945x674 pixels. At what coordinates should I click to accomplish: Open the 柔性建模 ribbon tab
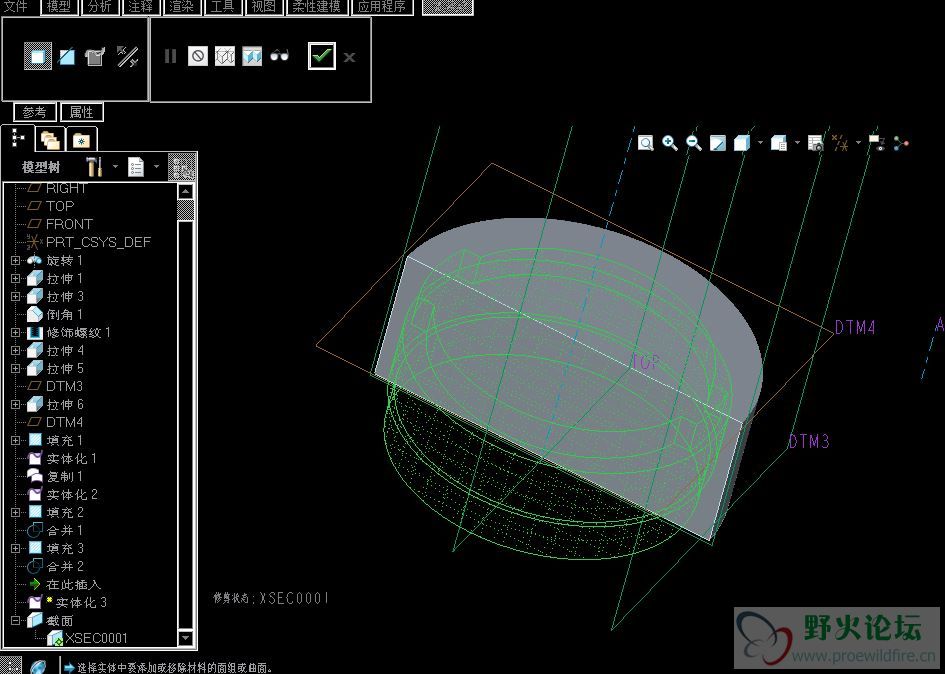316,7
